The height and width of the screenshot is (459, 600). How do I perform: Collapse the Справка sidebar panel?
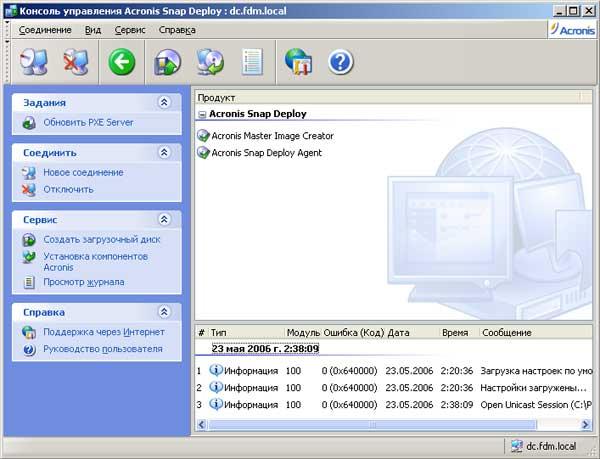[164, 312]
